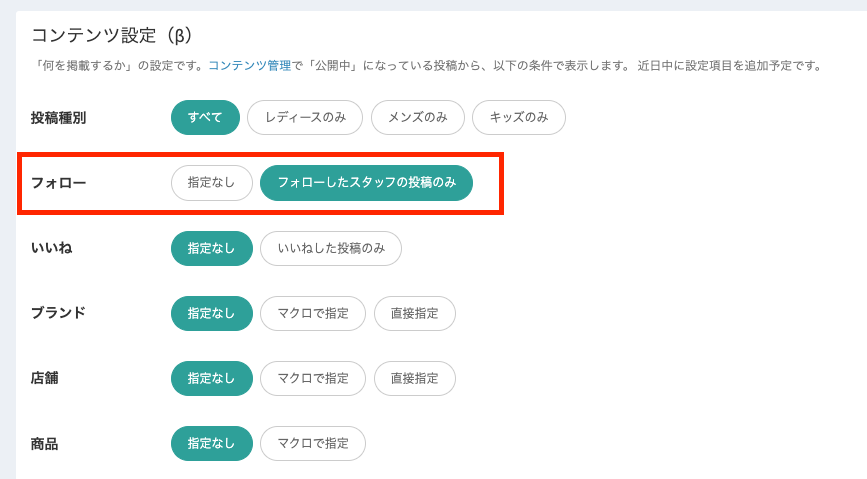Set 店舗 to 指定なし
Image resolution: width=867 pixels, height=479 pixels.
tap(211, 378)
